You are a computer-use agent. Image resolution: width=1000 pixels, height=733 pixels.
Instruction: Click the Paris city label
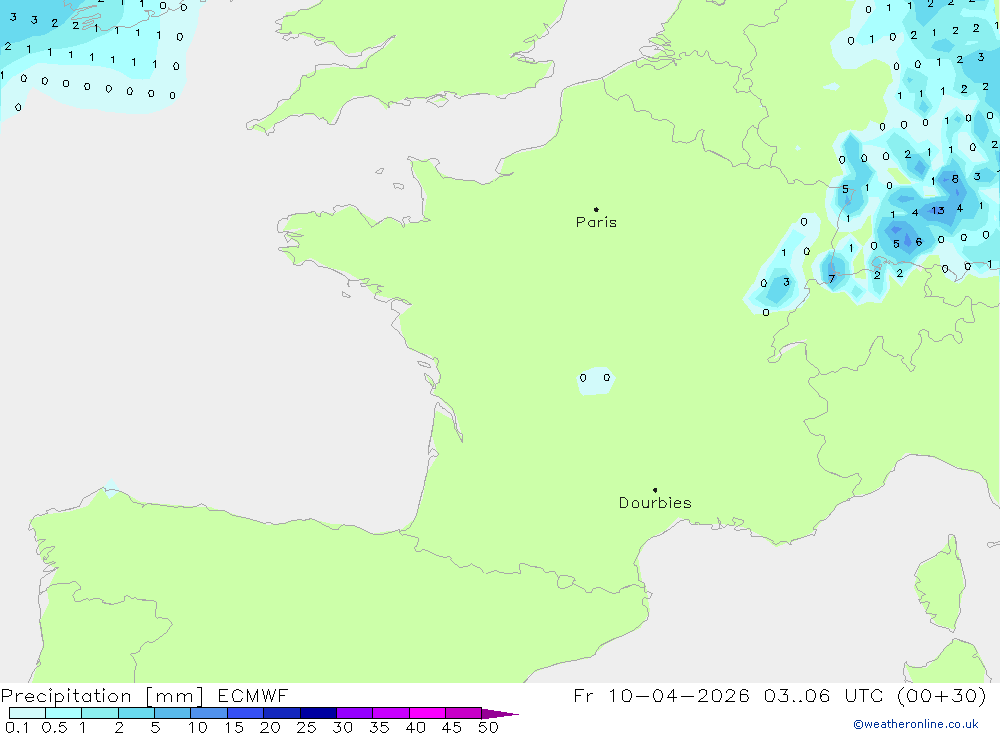(596, 222)
